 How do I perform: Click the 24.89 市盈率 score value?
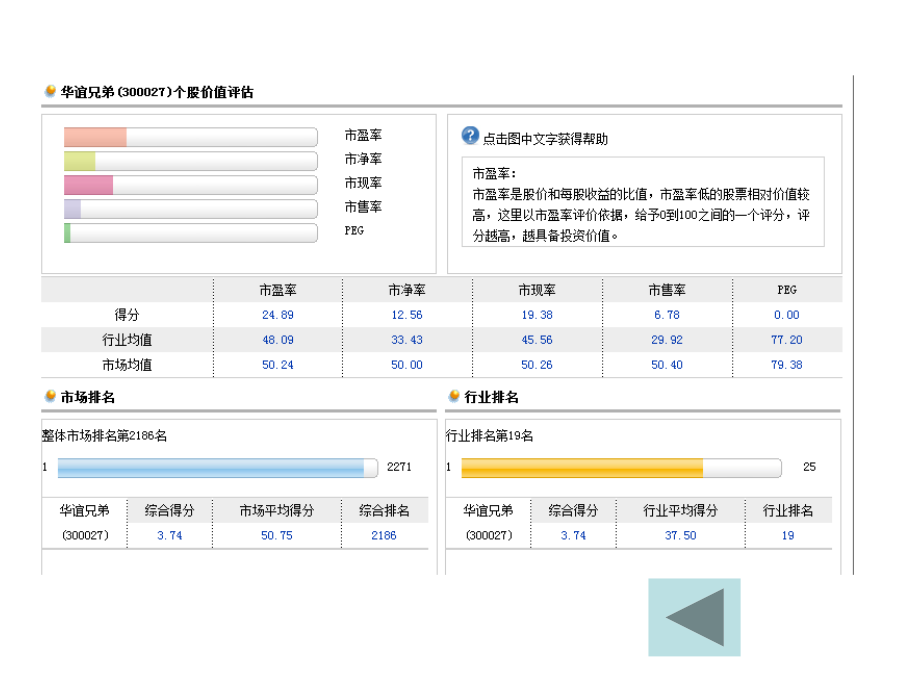[x=278, y=315]
